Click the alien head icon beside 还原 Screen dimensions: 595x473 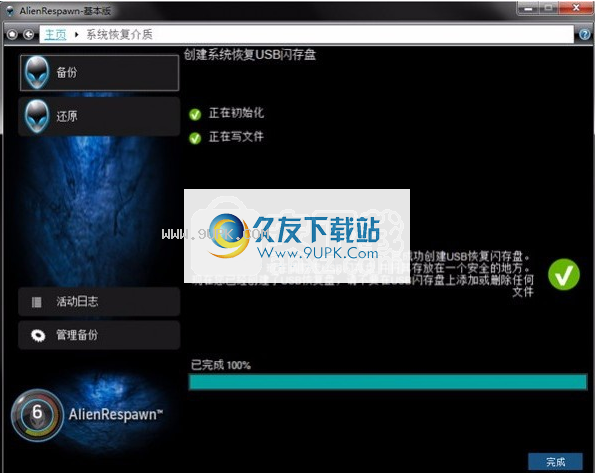tap(37, 116)
